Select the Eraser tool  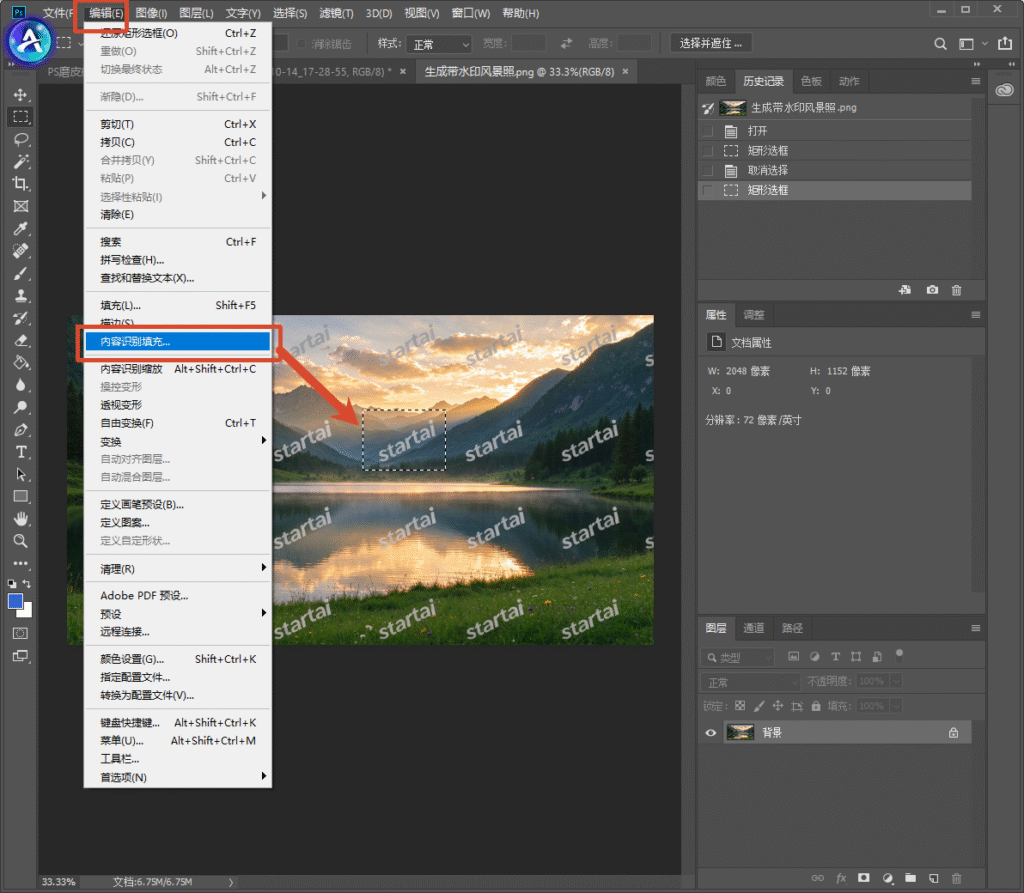[20, 340]
